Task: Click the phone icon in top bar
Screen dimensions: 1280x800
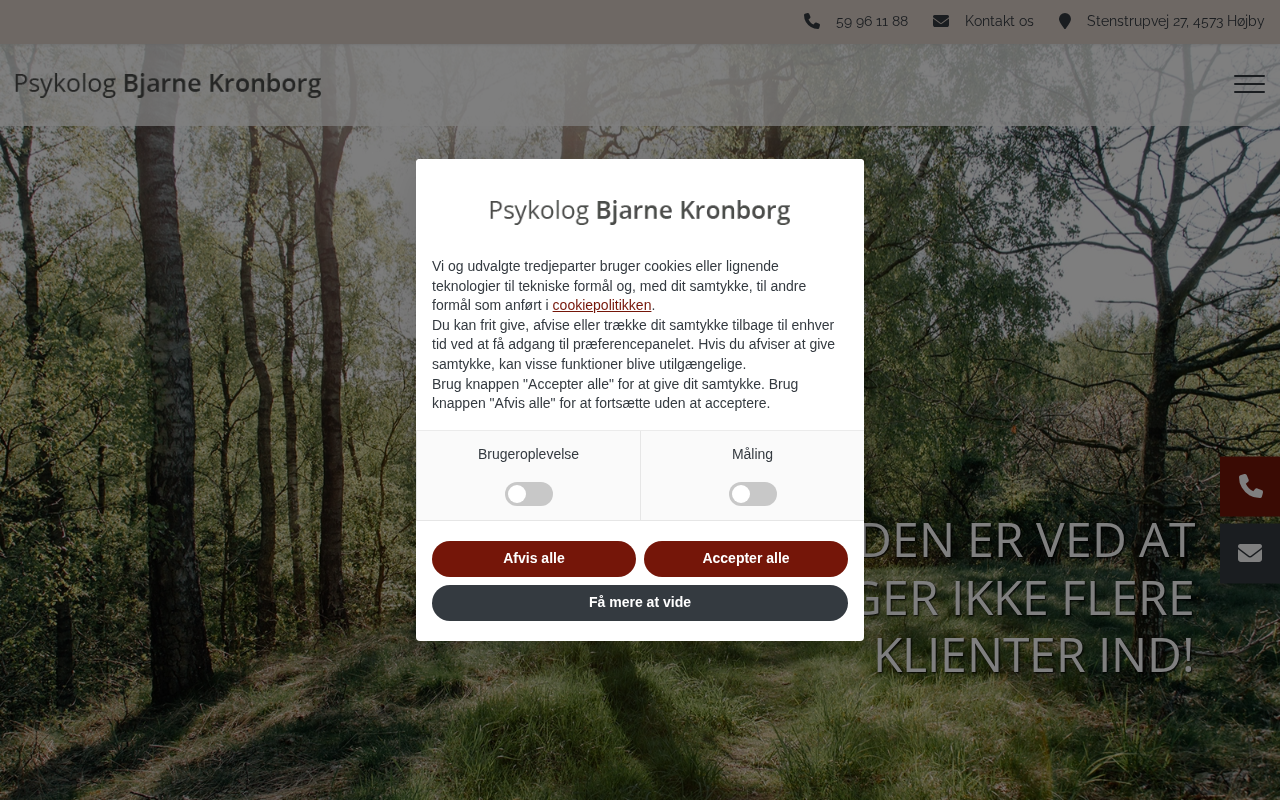Action: click(812, 21)
